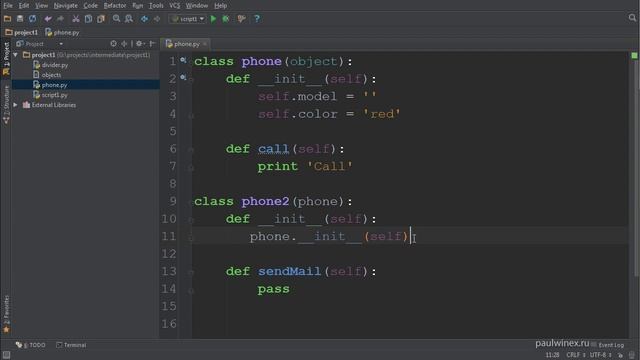640x360 pixels.
Task: Click the lock icon in status bar
Action: (x=620, y=355)
